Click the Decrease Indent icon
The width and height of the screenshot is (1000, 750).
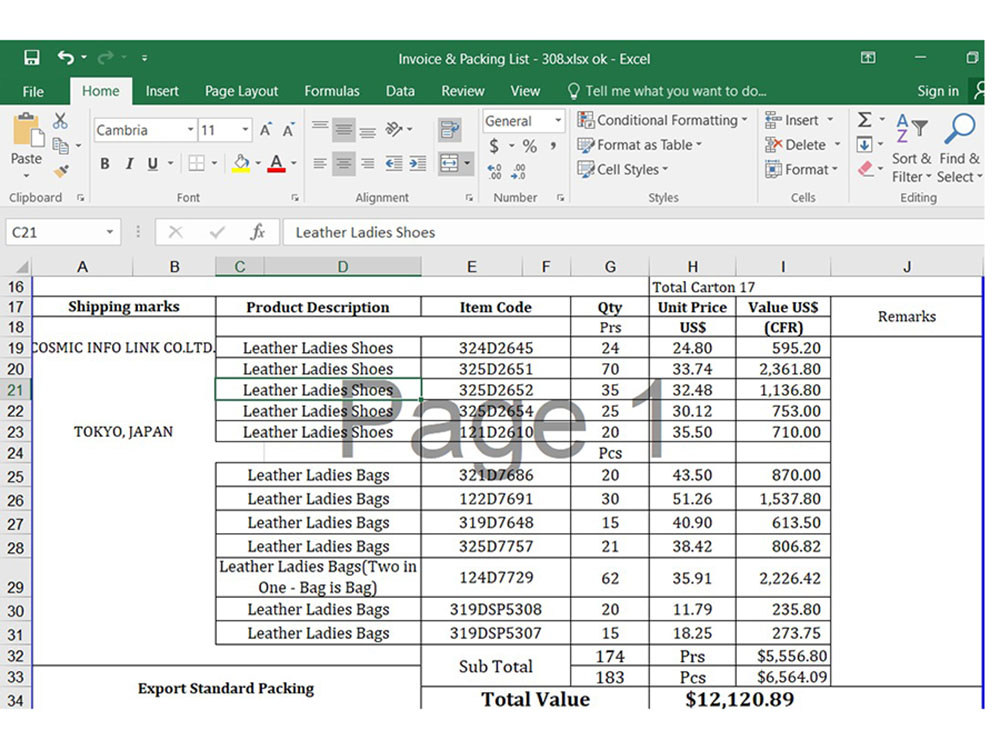pyautogui.click(x=393, y=164)
